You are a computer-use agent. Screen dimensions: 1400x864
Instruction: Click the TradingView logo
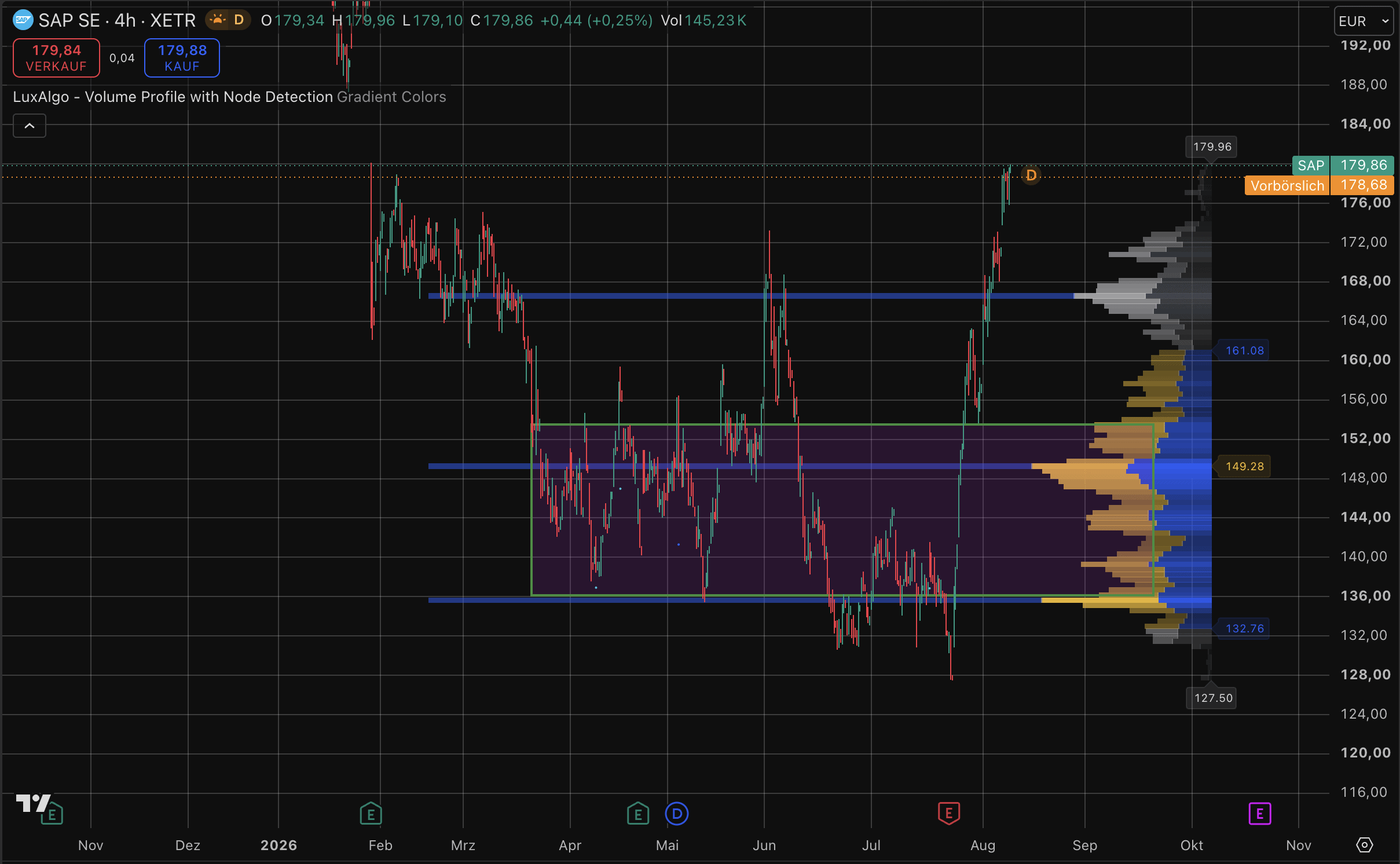pyautogui.click(x=34, y=803)
